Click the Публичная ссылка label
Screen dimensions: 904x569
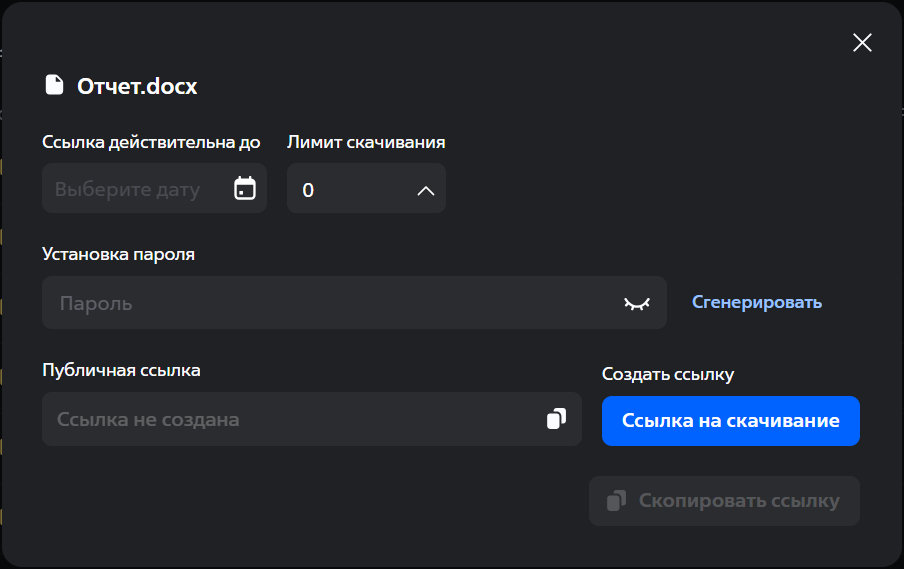[x=121, y=370]
